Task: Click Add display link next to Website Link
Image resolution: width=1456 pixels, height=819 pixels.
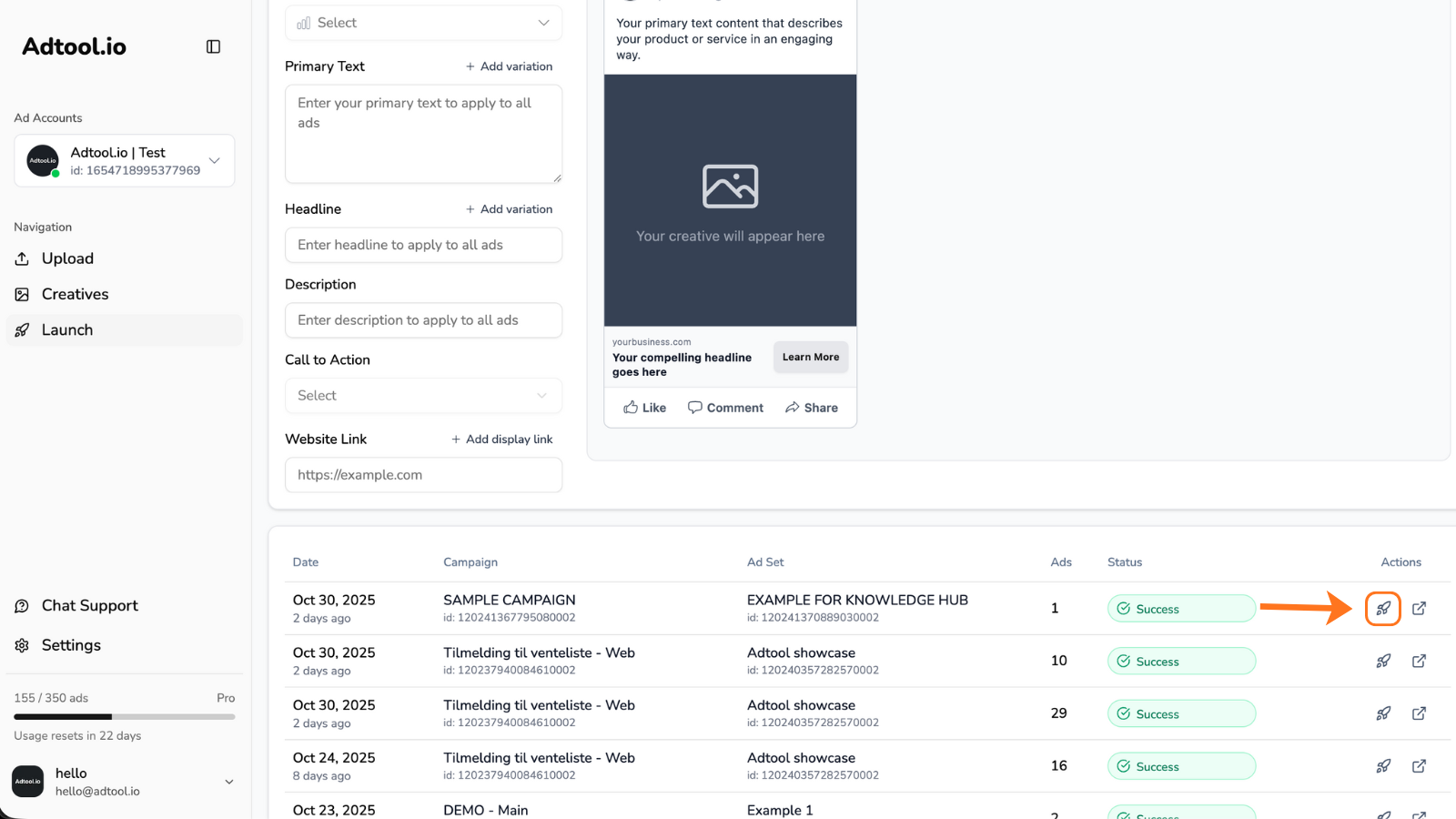Action: [502, 440]
